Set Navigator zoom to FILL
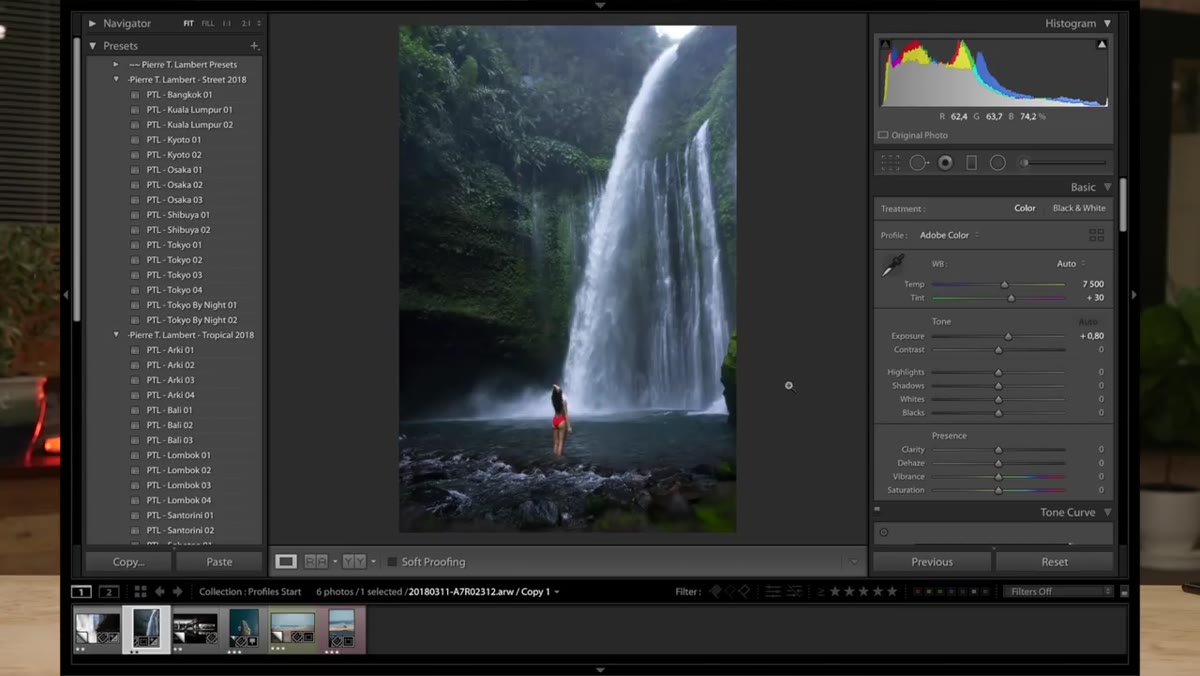Image resolution: width=1200 pixels, height=676 pixels. [208, 23]
